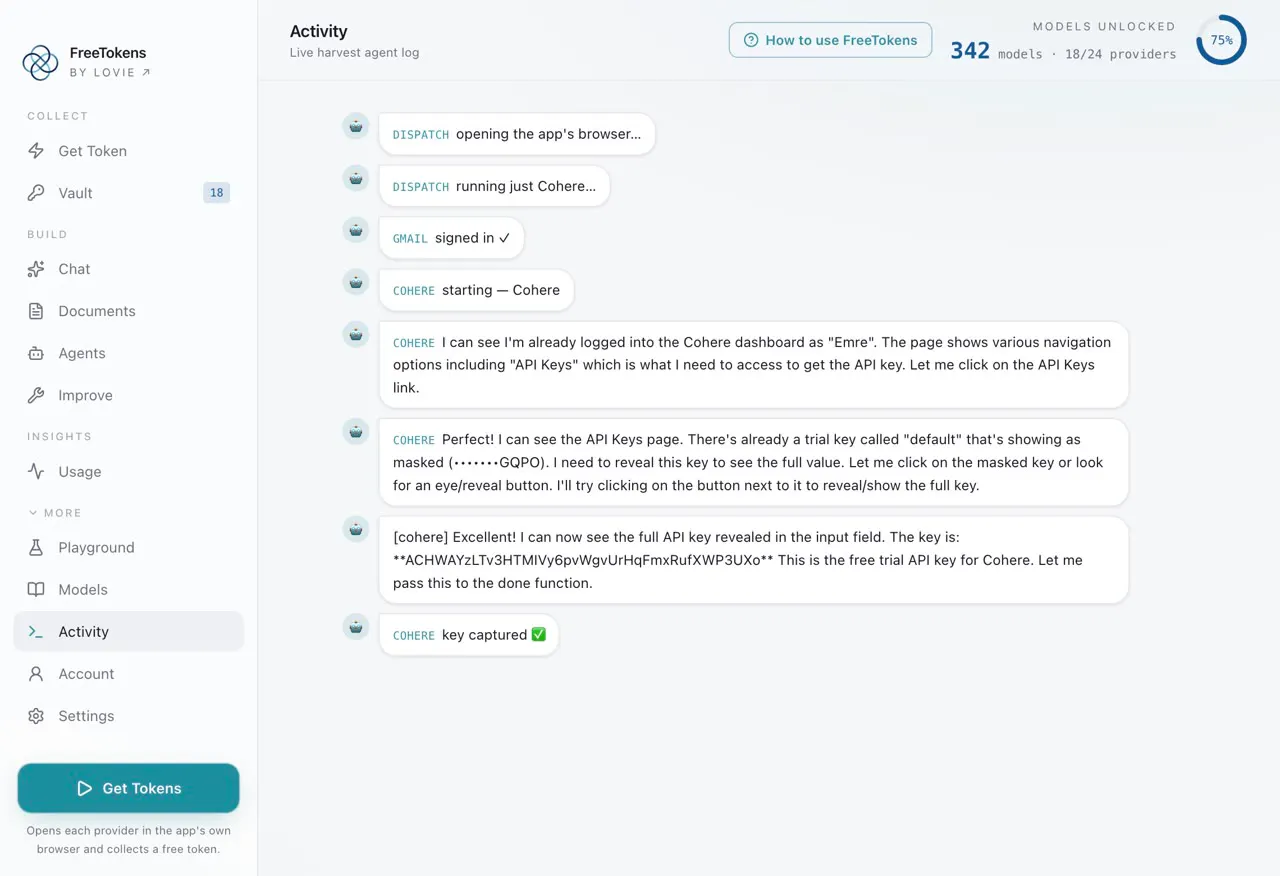Image resolution: width=1280 pixels, height=876 pixels.
Task: Click the 18 badge next to Vault
Action: (x=216, y=193)
